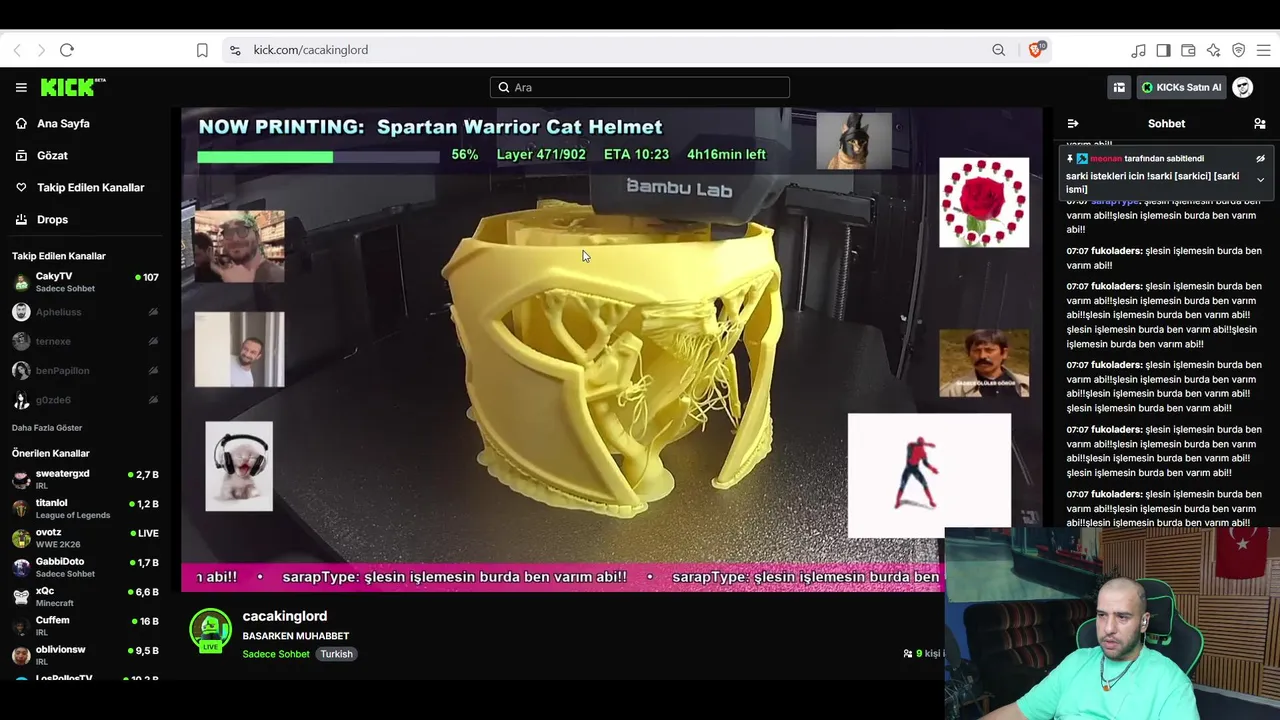The height and width of the screenshot is (720, 1280).
Task: Click the viewer count beside channel info
Action: pos(922,653)
